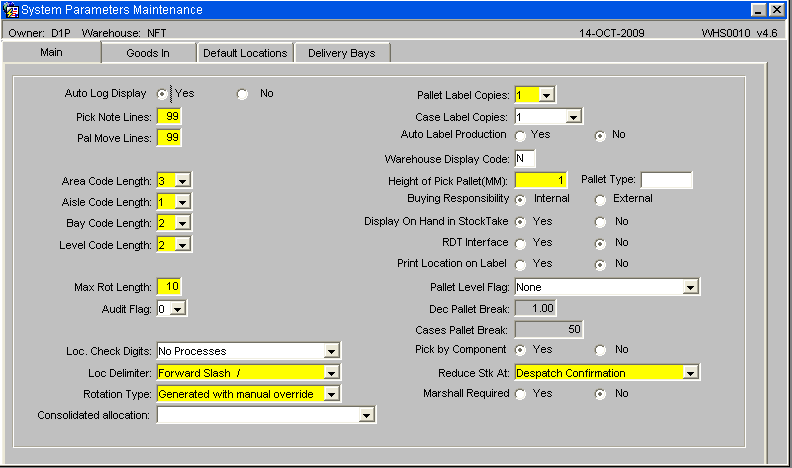Open Rotation Type dropdown
Image resolution: width=792 pixels, height=468 pixels.
[331, 394]
